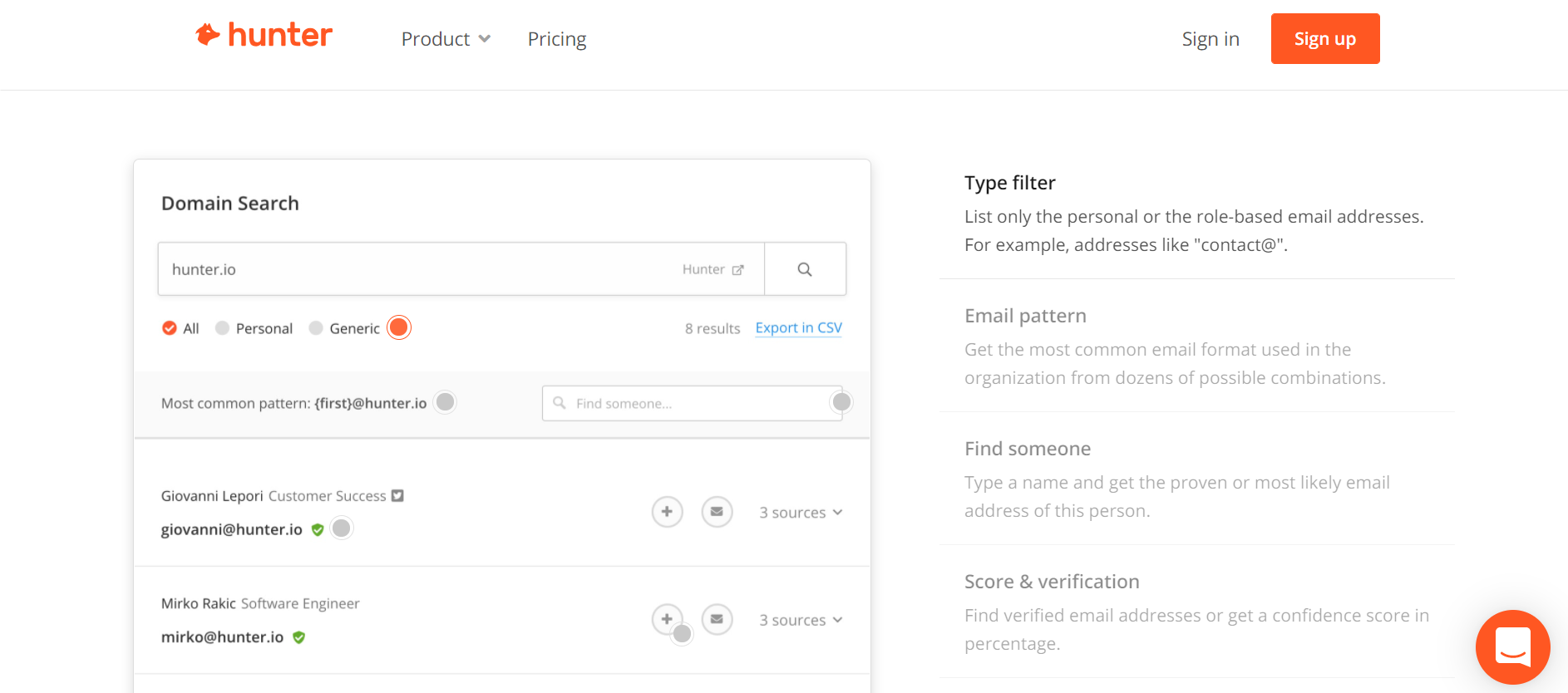Viewport: 1568px width, 693px height.
Task: Expand Giovanni's 3 sources
Action: (801, 513)
